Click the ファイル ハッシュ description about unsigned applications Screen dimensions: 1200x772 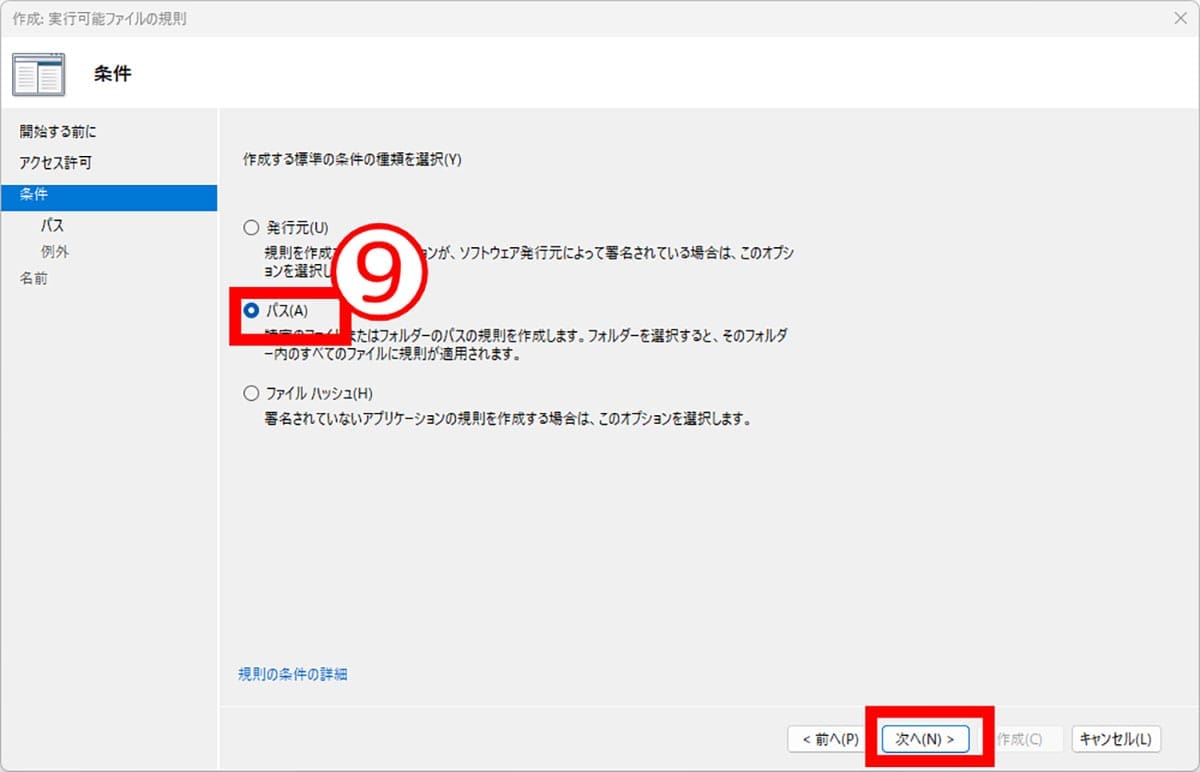507,419
